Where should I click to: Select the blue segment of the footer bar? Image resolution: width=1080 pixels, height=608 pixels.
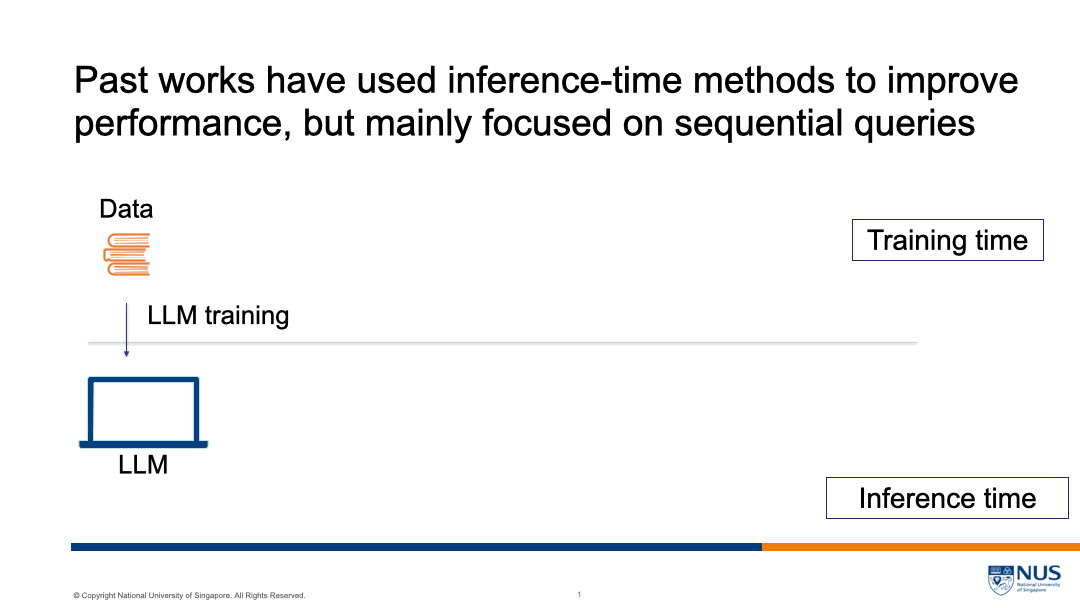416,547
